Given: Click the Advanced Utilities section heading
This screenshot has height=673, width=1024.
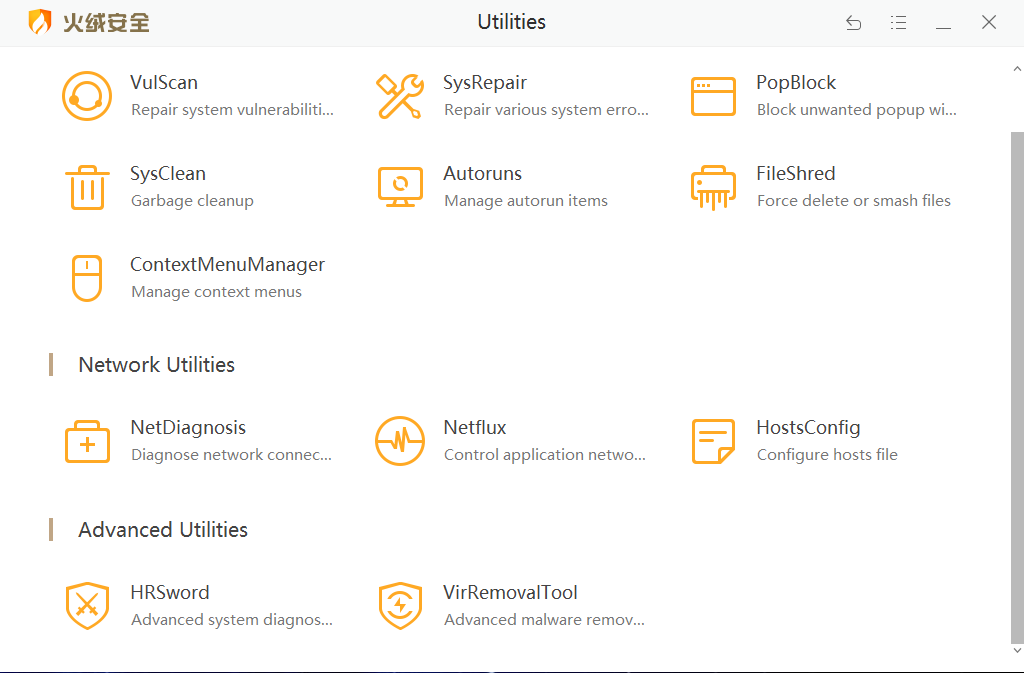Looking at the screenshot, I should (163, 530).
